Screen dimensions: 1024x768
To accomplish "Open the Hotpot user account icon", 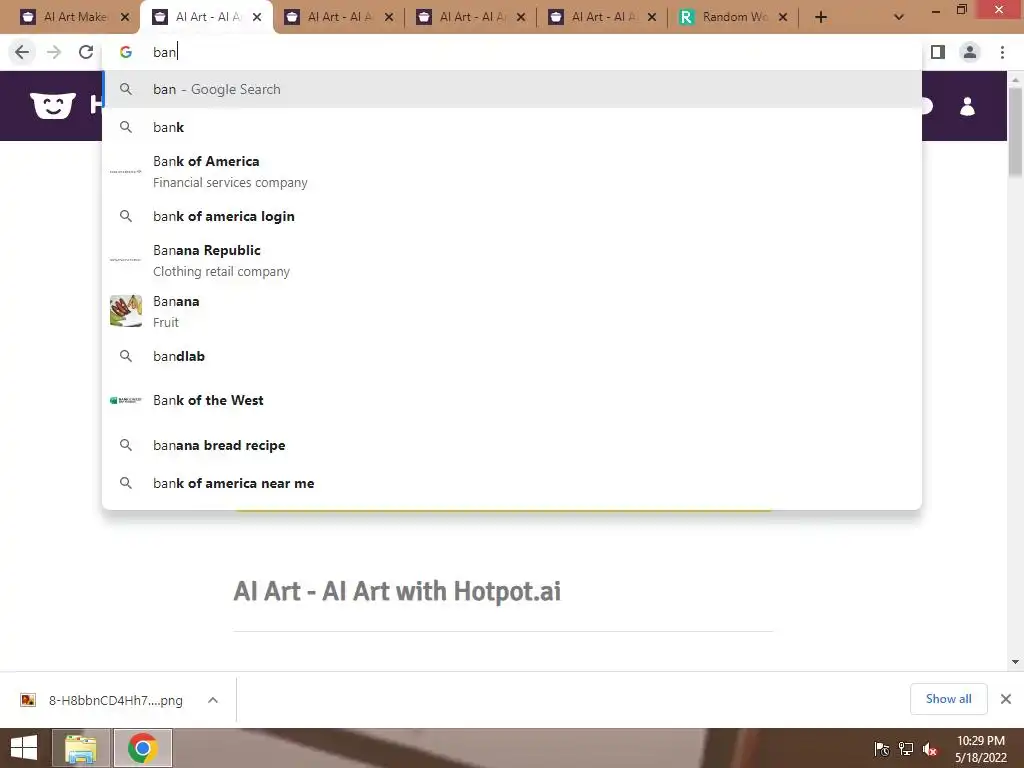I will pyautogui.click(x=967, y=106).
